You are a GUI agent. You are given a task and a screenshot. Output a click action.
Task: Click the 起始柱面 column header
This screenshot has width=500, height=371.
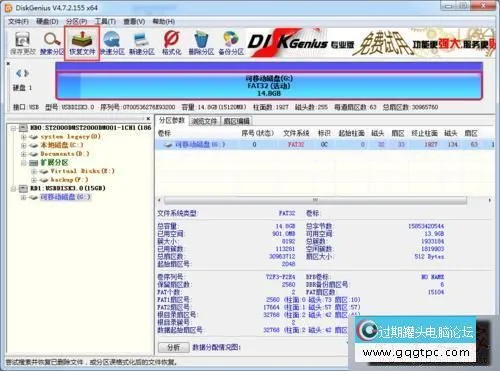pos(351,133)
